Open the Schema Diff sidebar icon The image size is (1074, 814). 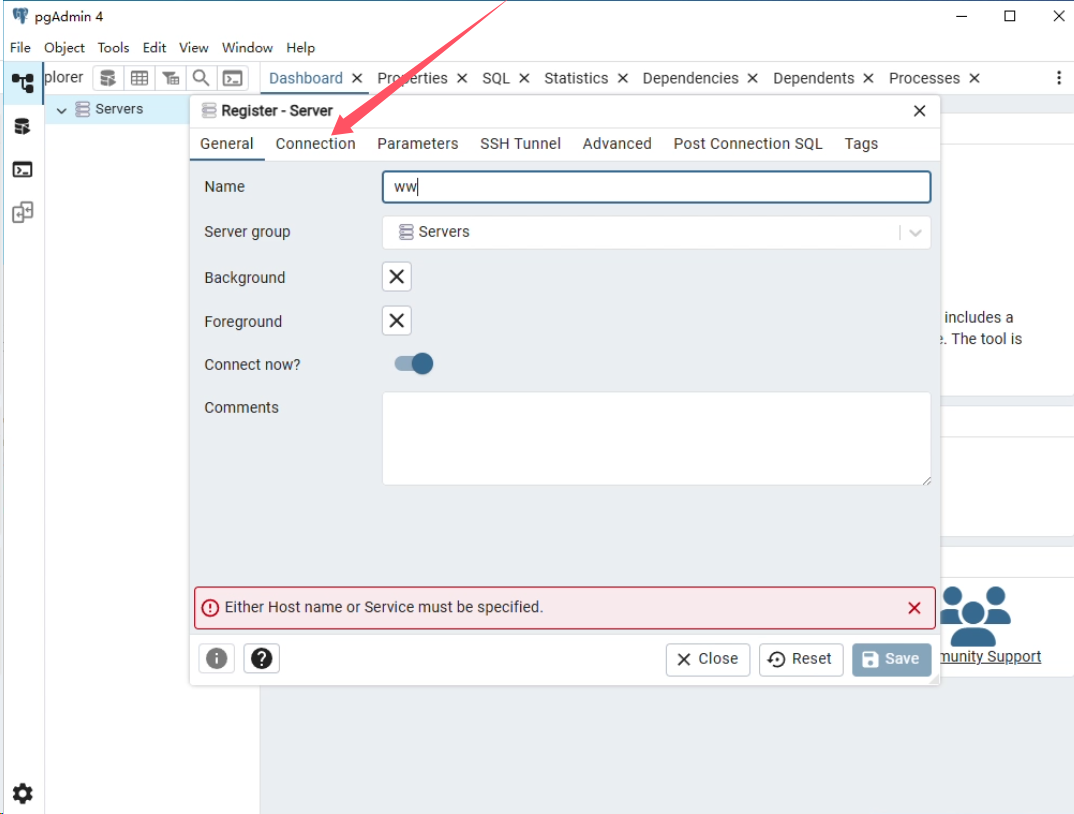(23, 212)
